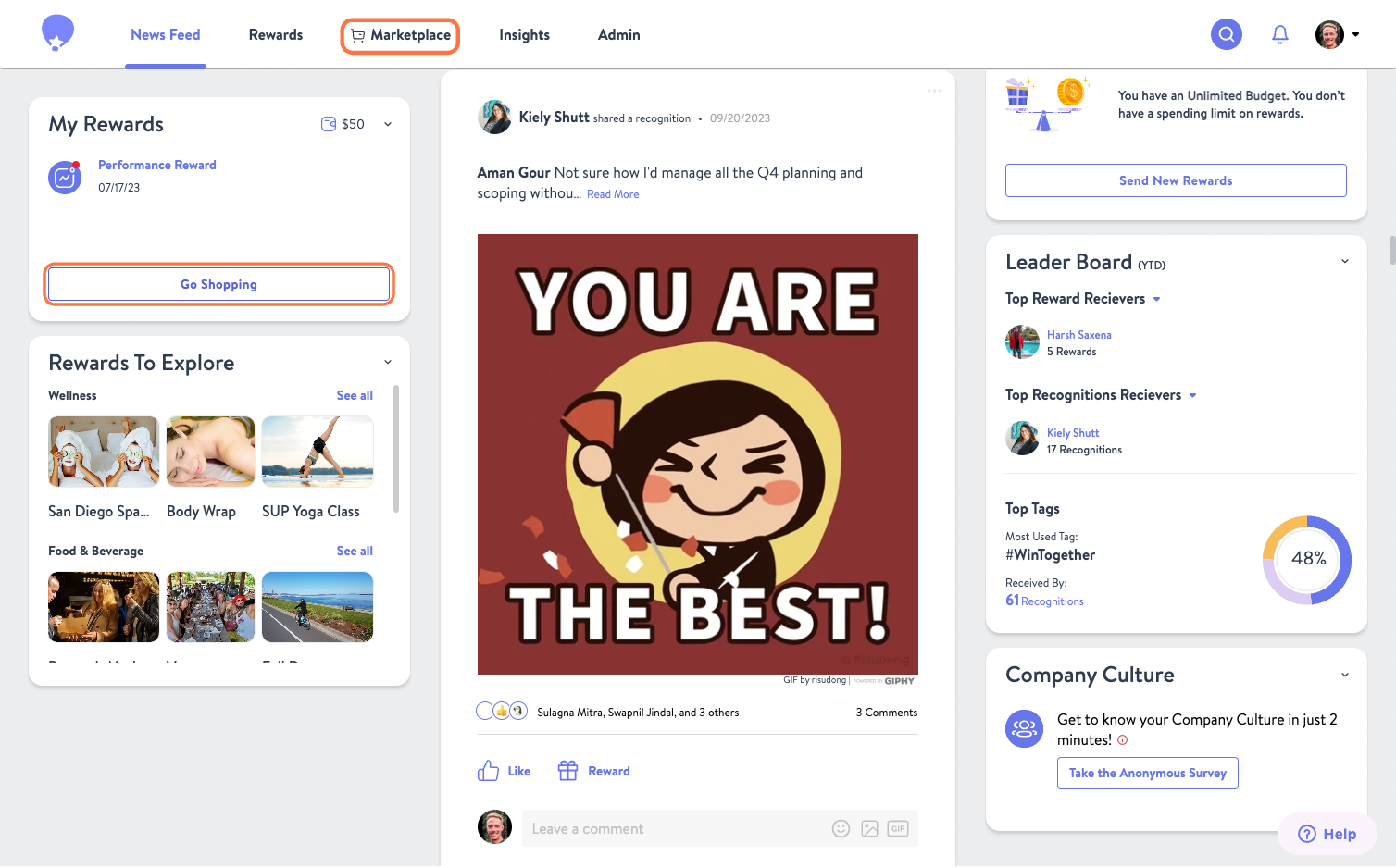Click the Go Shopping button
1396x868 pixels.
[x=219, y=284]
